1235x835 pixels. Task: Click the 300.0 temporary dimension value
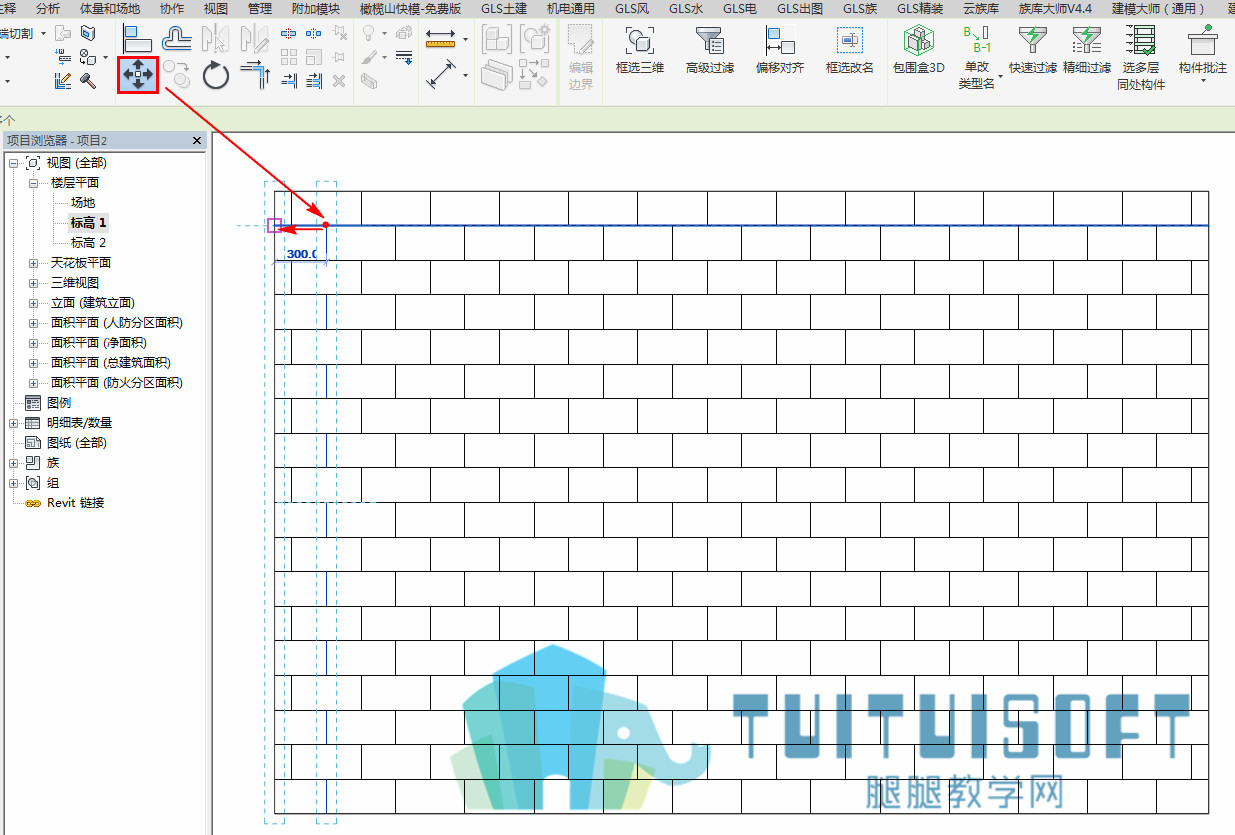click(301, 254)
